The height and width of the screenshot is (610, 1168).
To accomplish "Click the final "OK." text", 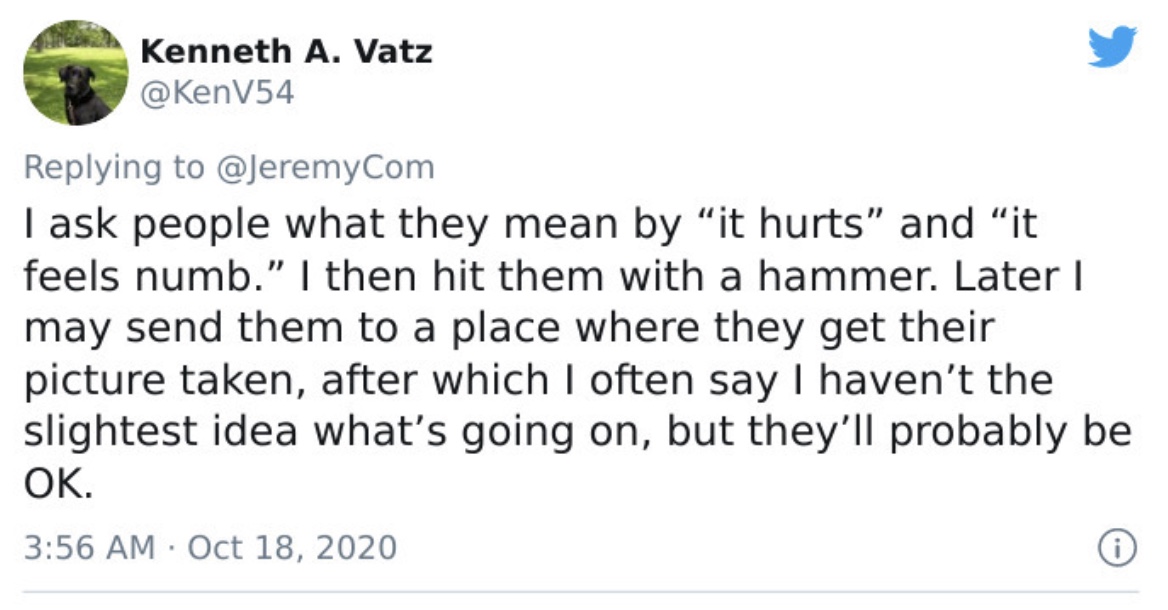I will [x=59, y=484].
